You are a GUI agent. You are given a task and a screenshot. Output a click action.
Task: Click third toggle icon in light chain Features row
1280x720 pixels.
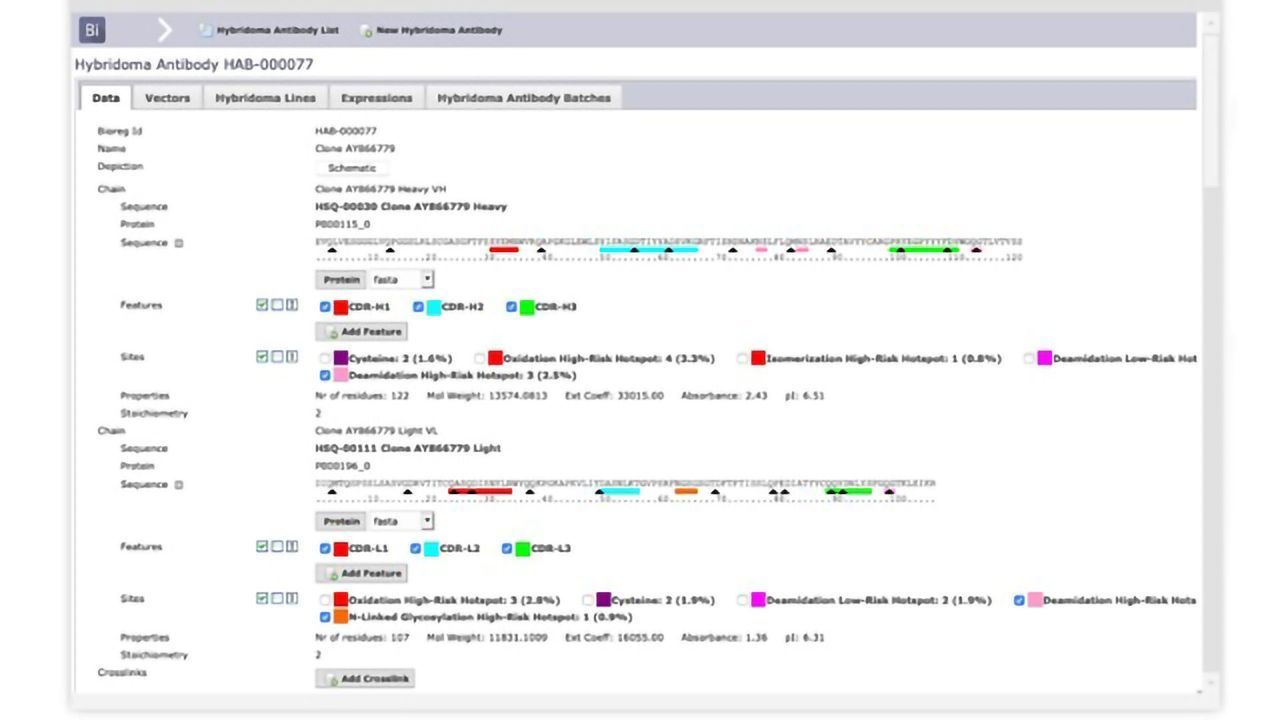click(x=292, y=547)
